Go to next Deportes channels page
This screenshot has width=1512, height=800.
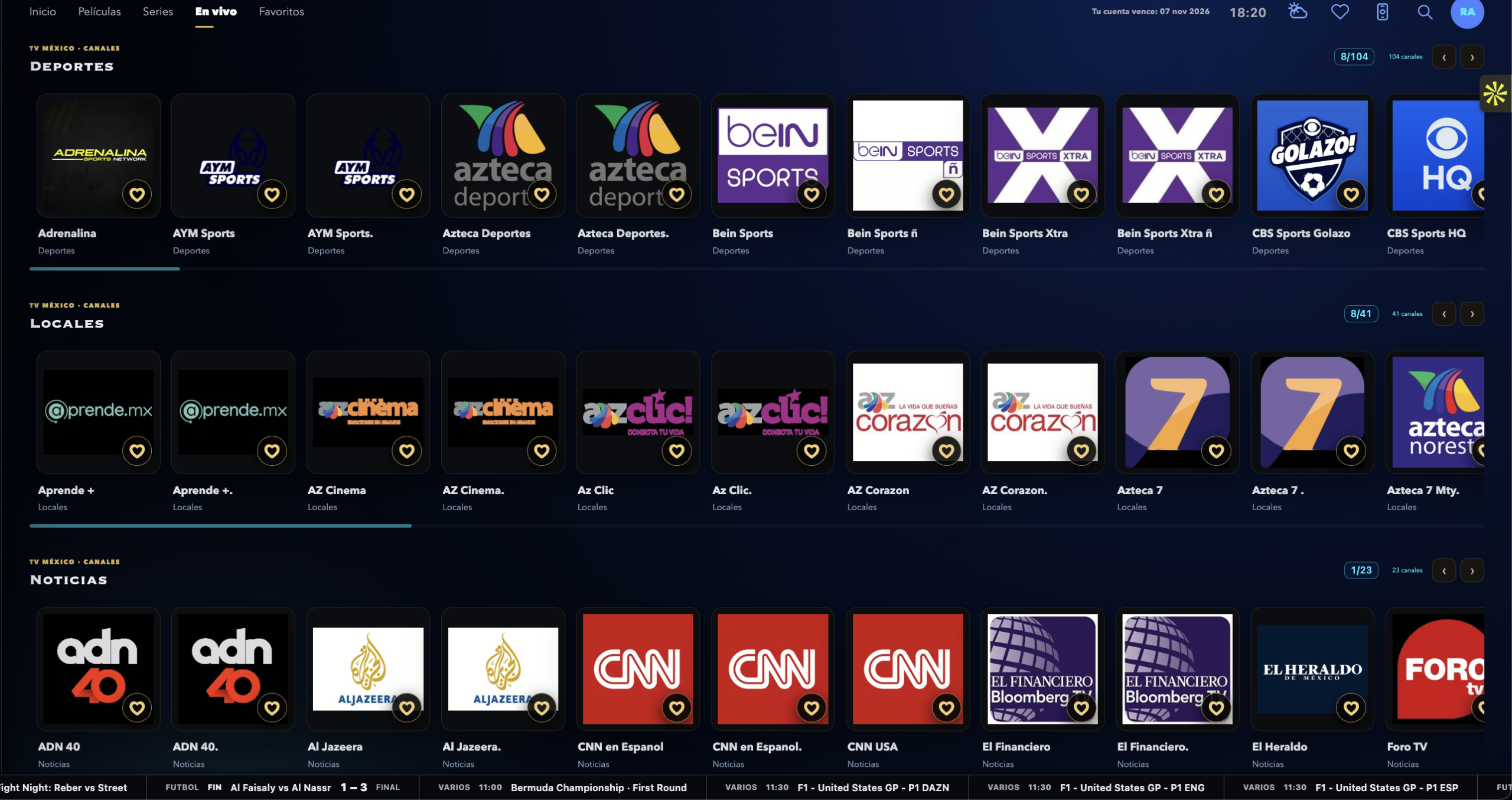[x=1472, y=57]
